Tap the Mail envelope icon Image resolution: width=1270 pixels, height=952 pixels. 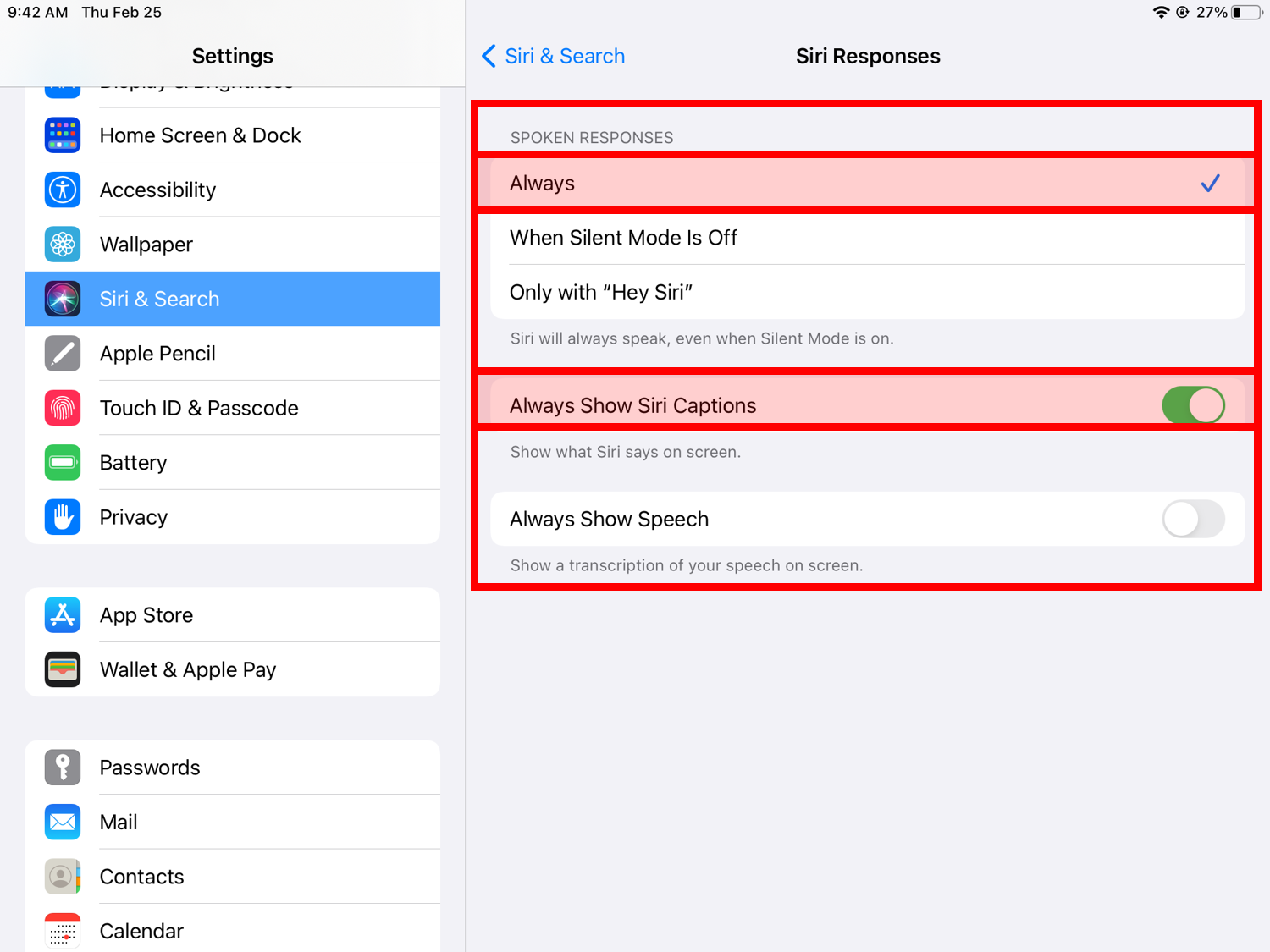pyautogui.click(x=63, y=822)
